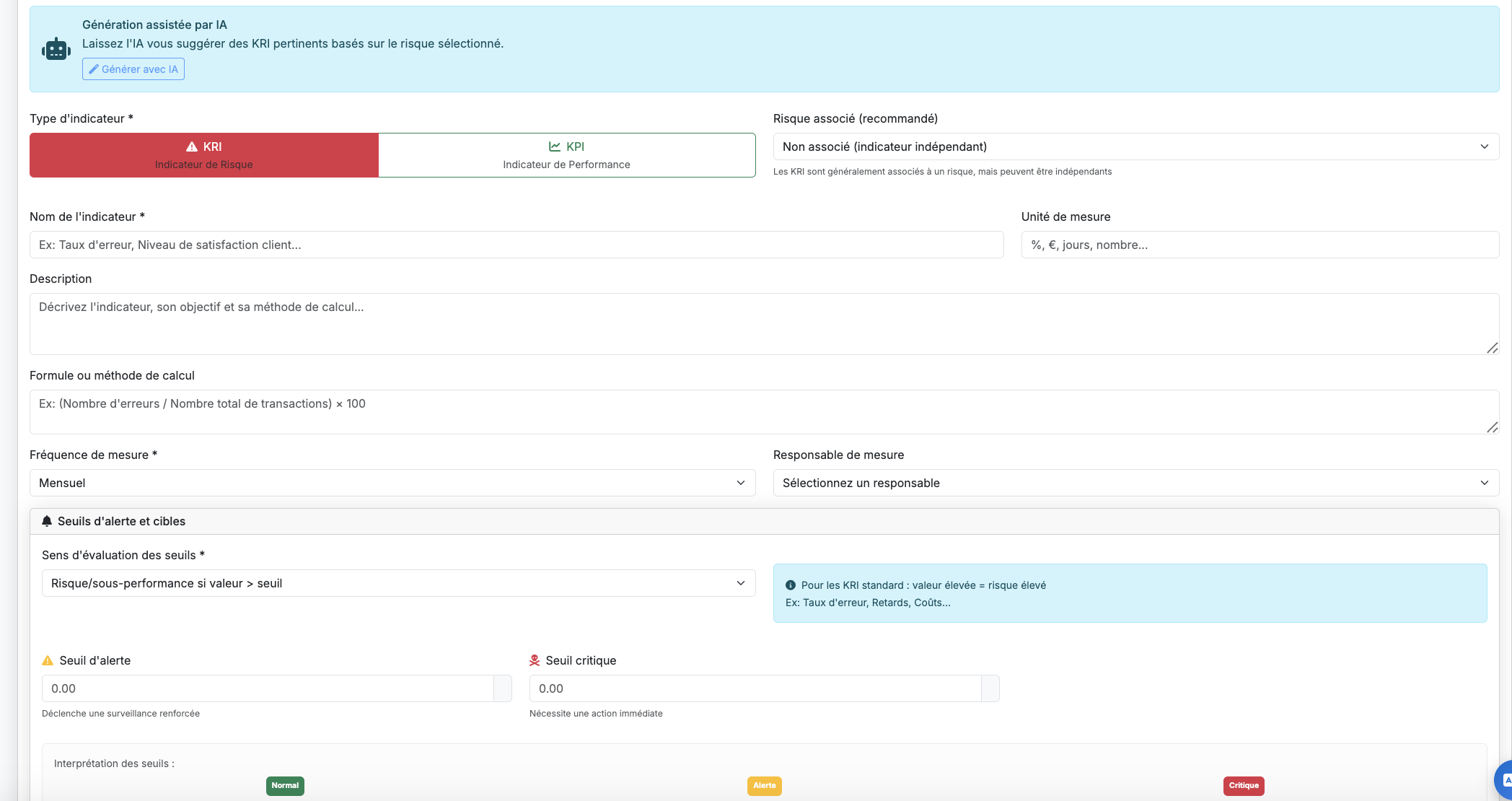
Task: Select the KPI Indicateur de Performance option
Action: pos(566,155)
